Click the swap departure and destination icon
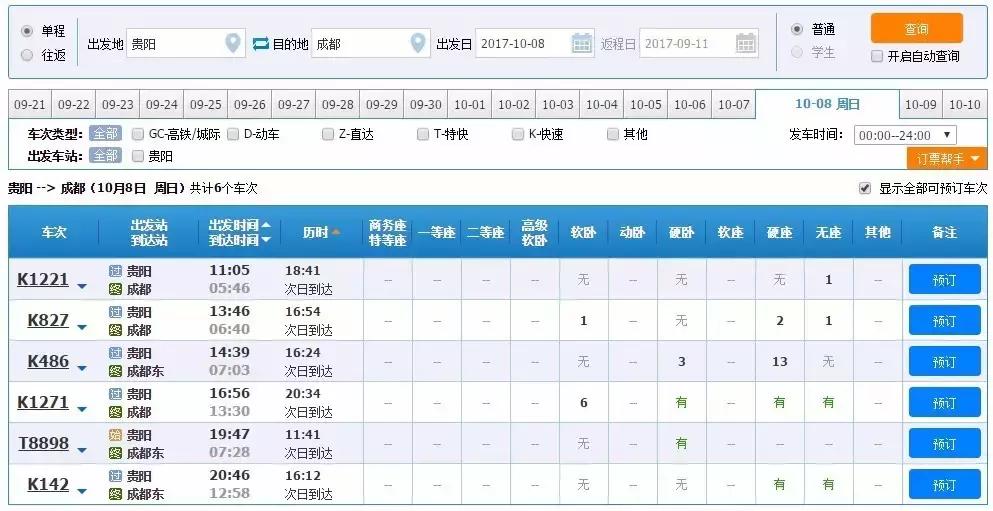Screen dimensions: 993x511 (x=261, y=44)
